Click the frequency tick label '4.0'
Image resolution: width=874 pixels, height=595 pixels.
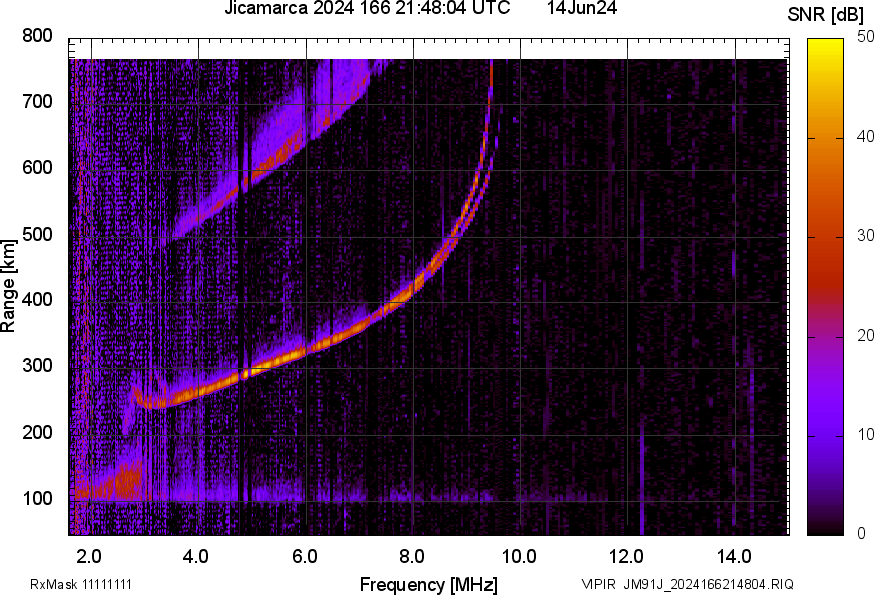pyautogui.click(x=196, y=557)
